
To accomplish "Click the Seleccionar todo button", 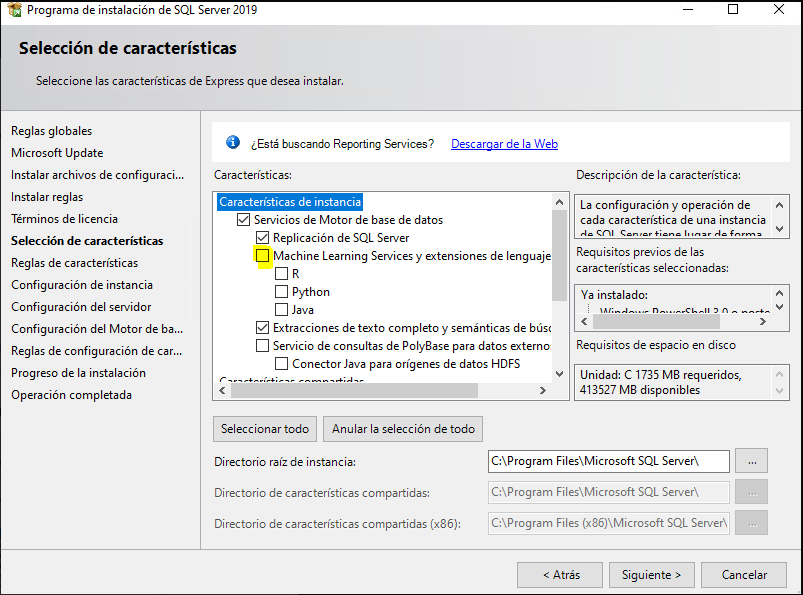I will (265, 429).
